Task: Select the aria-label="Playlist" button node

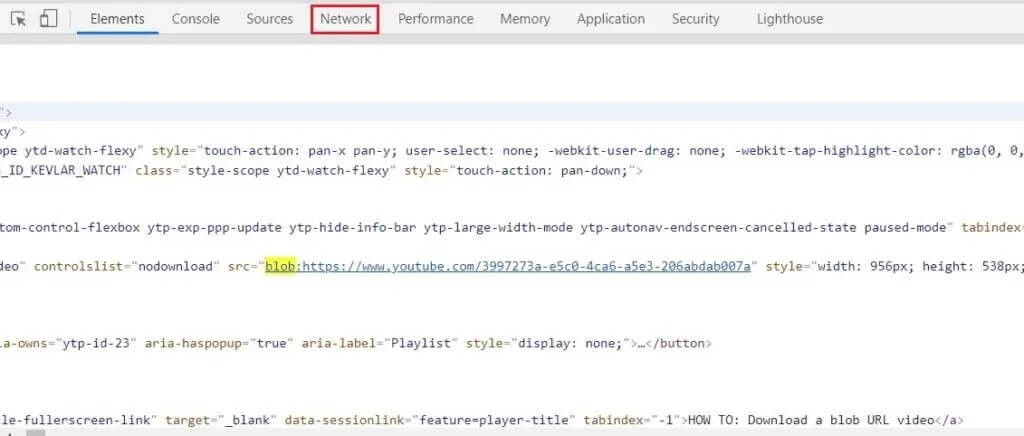Action: tap(356, 343)
